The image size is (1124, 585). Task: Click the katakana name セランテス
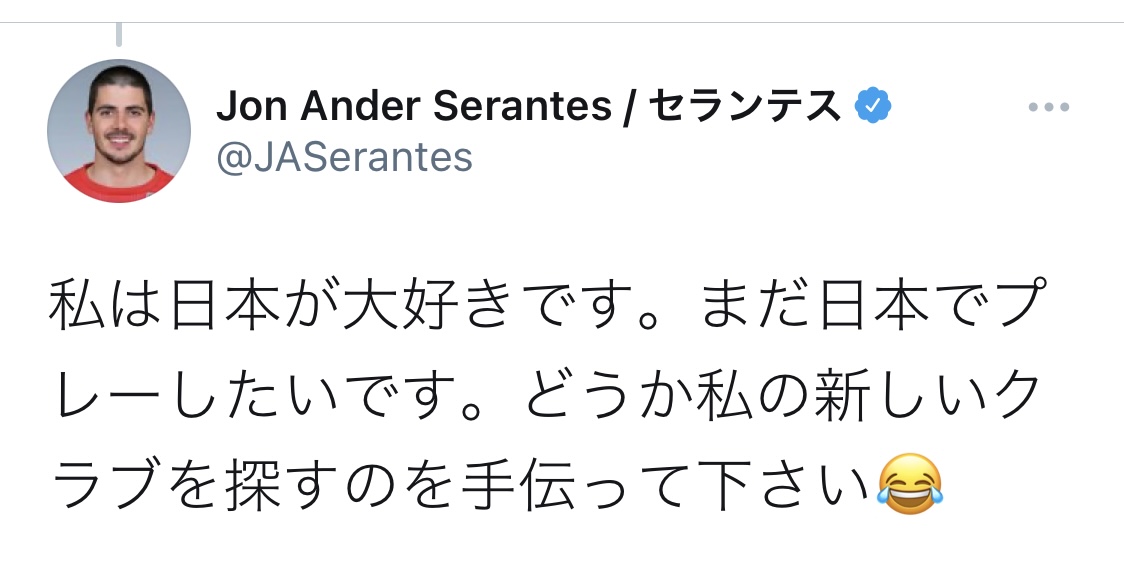(745, 106)
